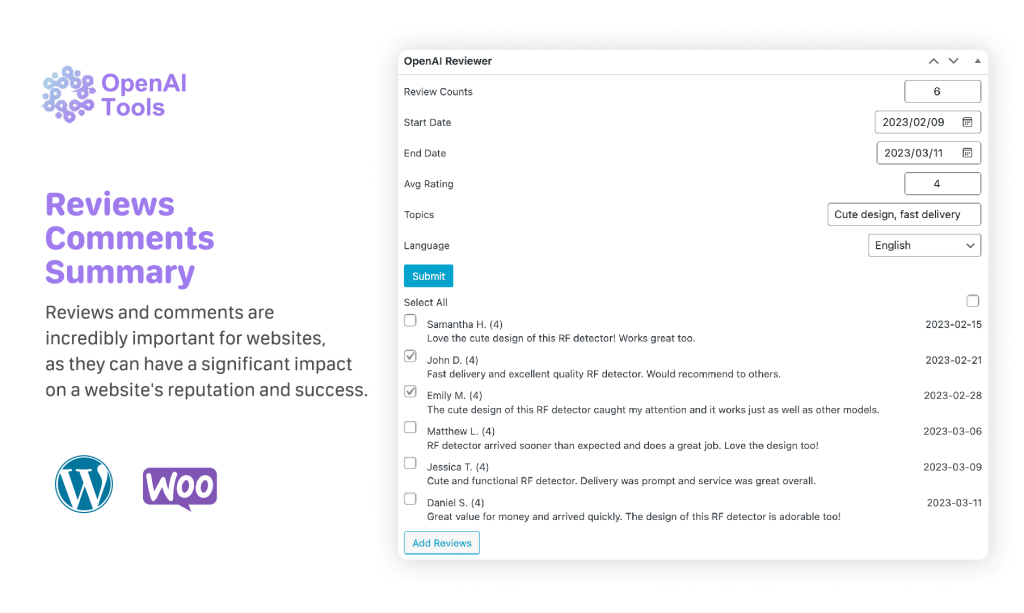Check Samantha H.'s review
Image resolution: width=1024 pixels, height=613 pixels.
[410, 319]
